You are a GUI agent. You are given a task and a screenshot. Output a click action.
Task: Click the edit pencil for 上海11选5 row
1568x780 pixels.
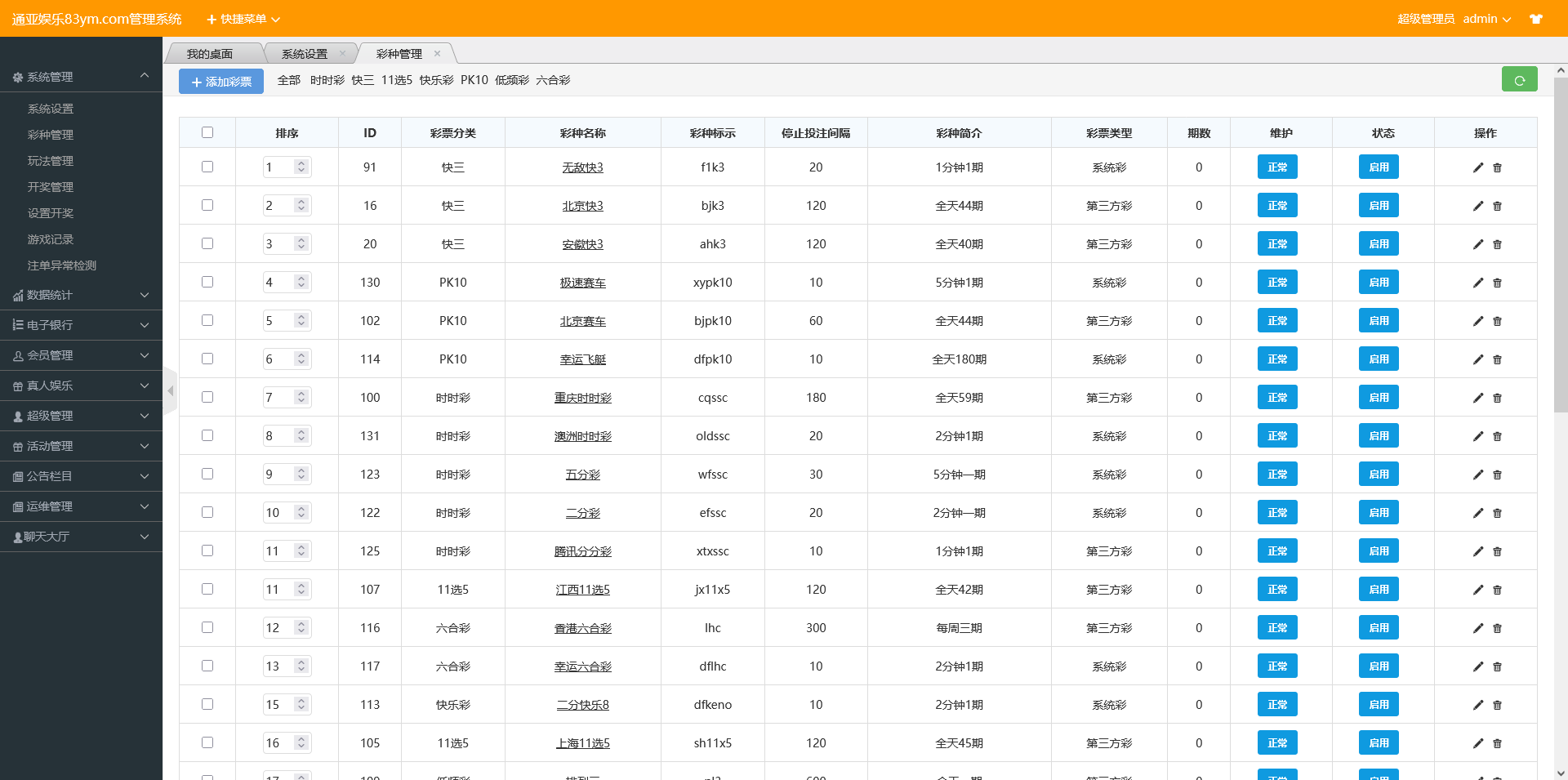pos(1477,743)
